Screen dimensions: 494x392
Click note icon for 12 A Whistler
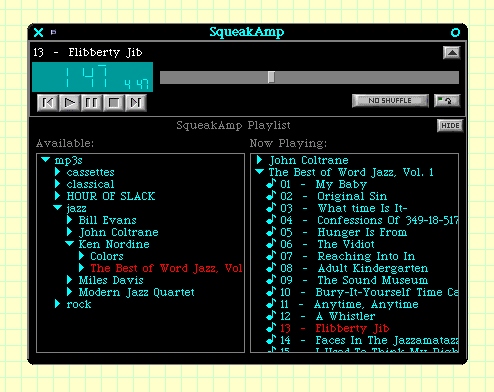coord(271,316)
